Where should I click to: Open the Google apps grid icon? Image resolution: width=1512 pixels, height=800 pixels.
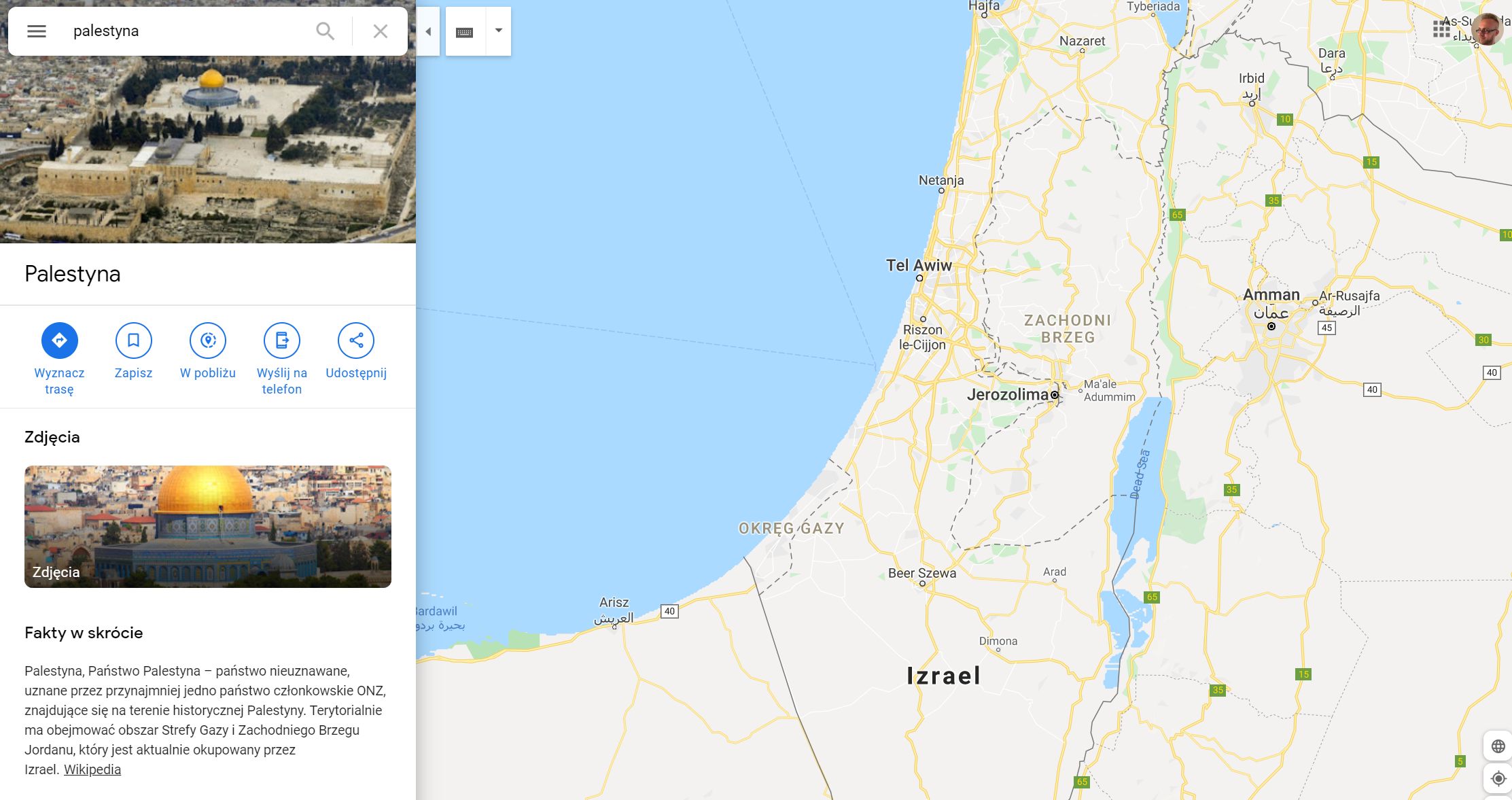pyautogui.click(x=1441, y=29)
